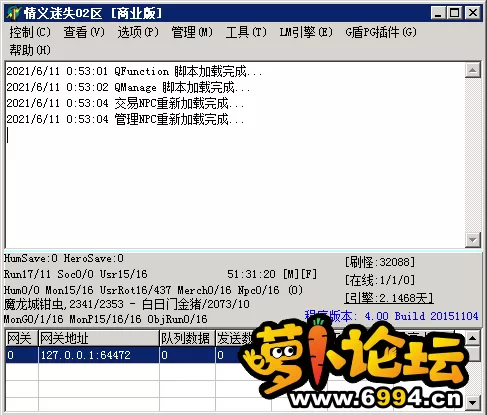
Task: Open the 控制(C) menu
Action: coord(30,32)
